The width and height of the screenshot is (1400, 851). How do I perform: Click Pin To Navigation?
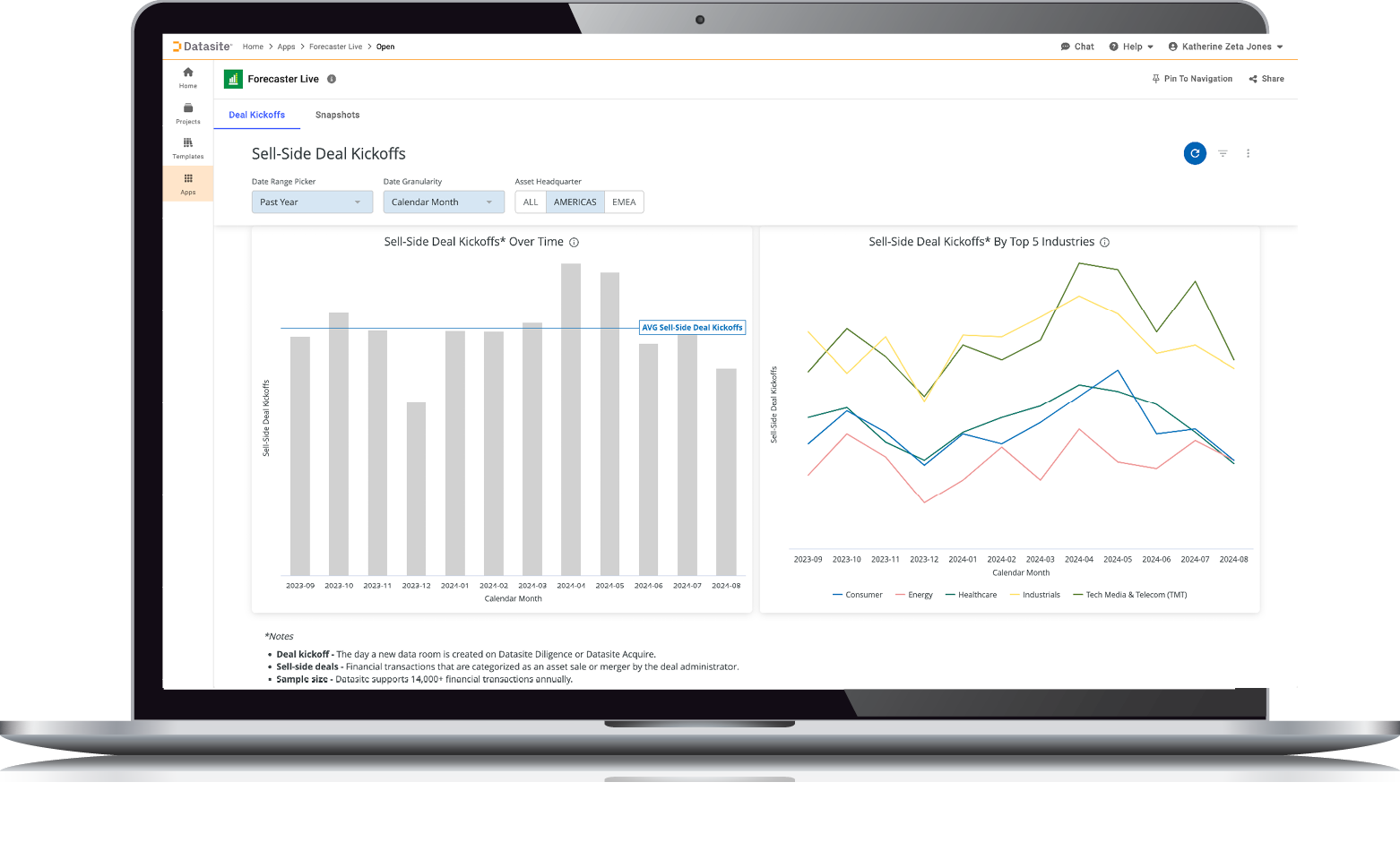tap(1192, 79)
